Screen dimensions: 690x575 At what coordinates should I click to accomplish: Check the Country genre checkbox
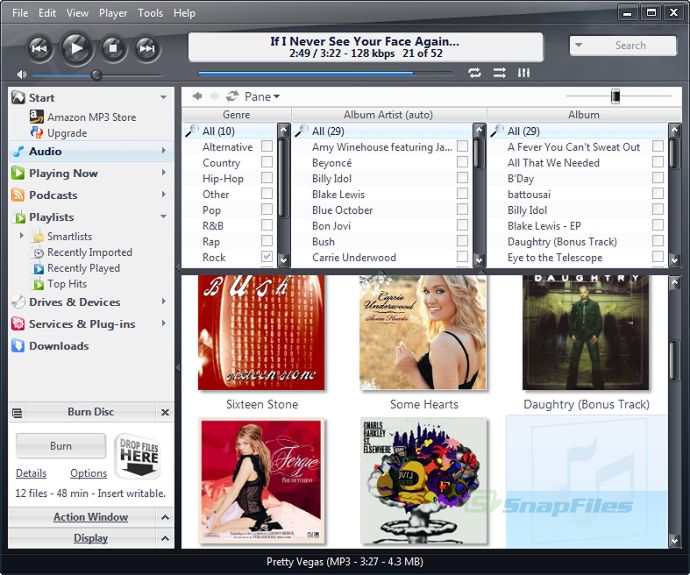point(267,162)
